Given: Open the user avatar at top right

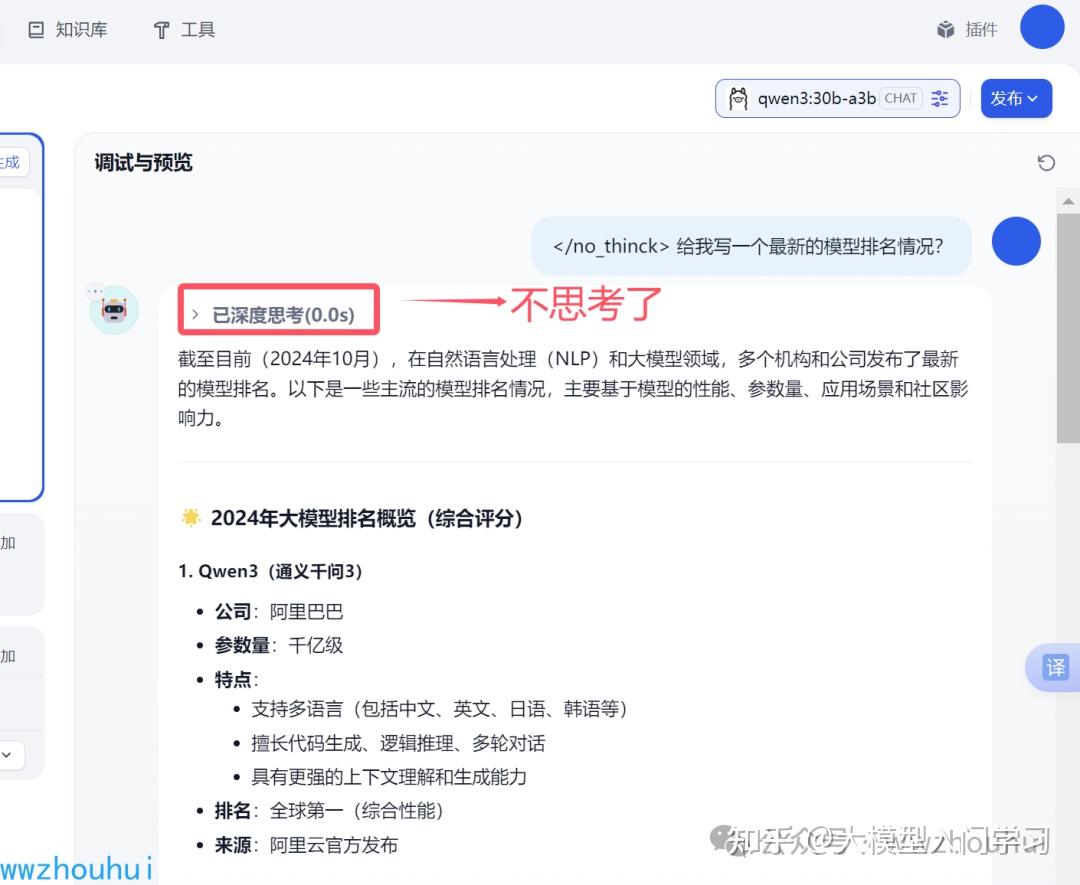Looking at the screenshot, I should [x=1042, y=27].
